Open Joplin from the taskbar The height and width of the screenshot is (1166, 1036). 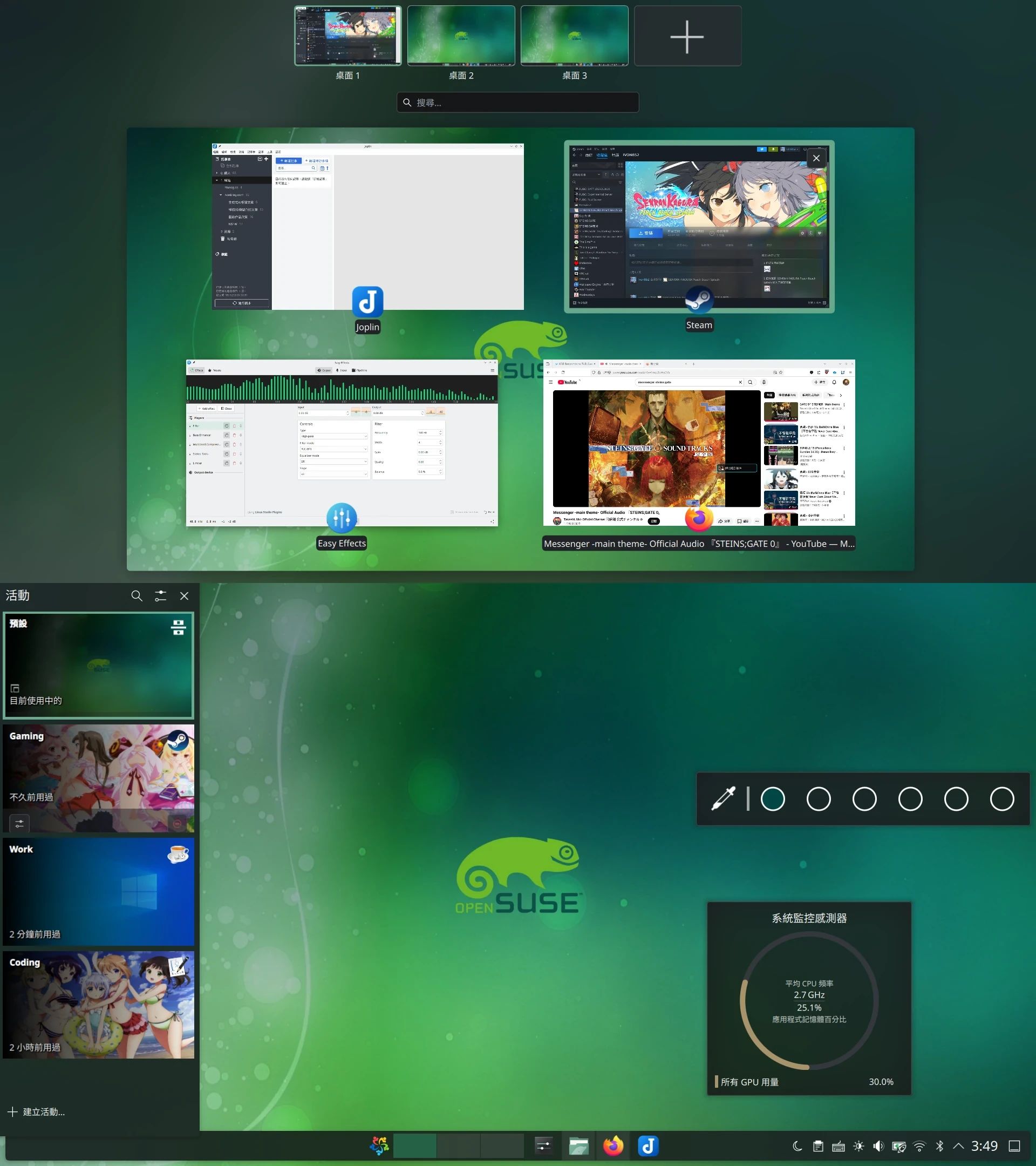(648, 1146)
